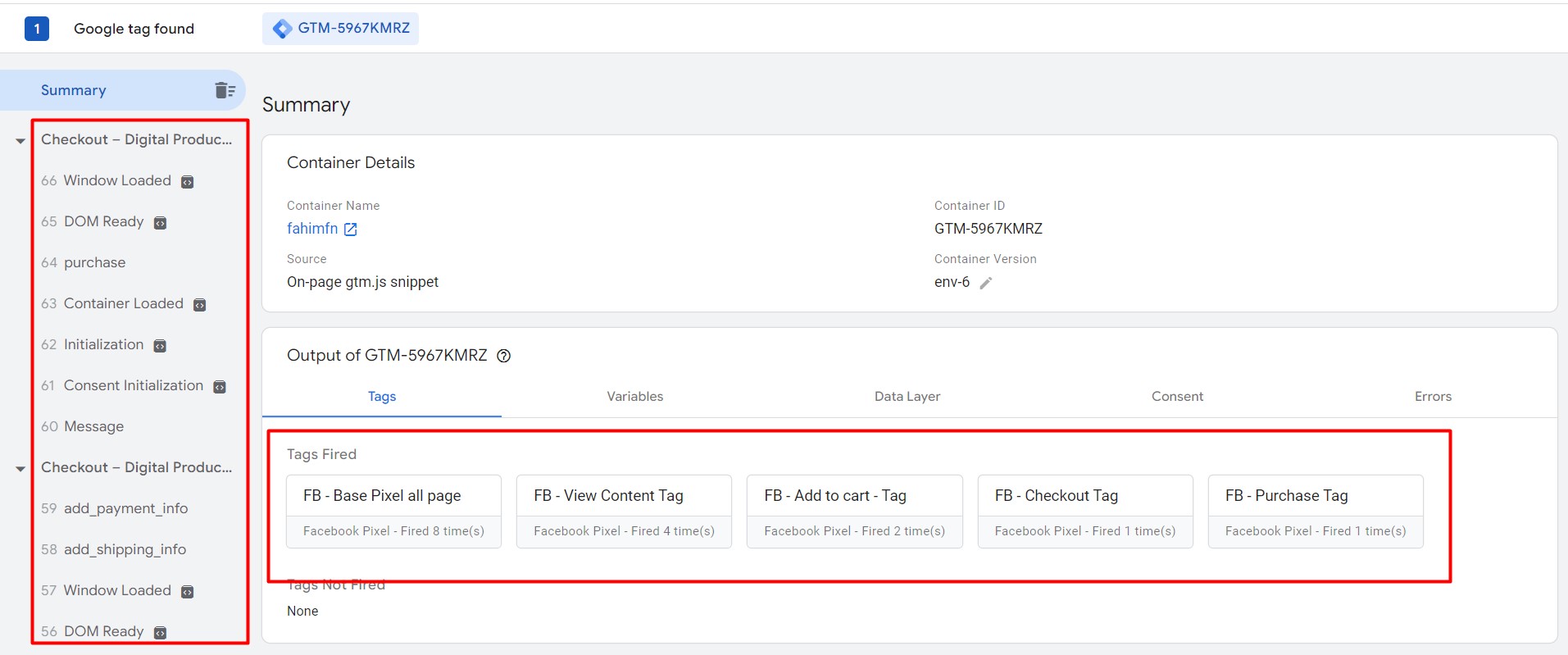This screenshot has width=1568, height=655.
Task: Click the Container Details heading
Action: (x=351, y=162)
